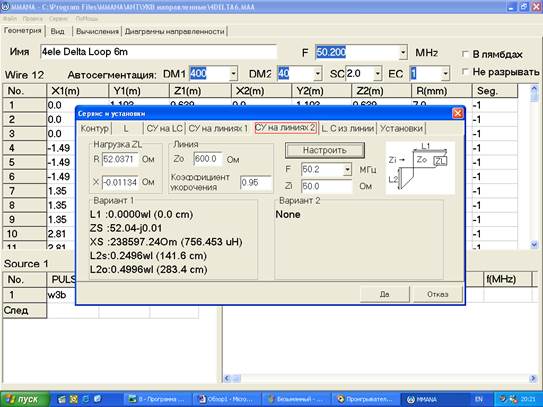Image resolution: width=543 pixels, height=407 pixels.
Task: Select the Контур tab in dialog
Action: click(94, 129)
